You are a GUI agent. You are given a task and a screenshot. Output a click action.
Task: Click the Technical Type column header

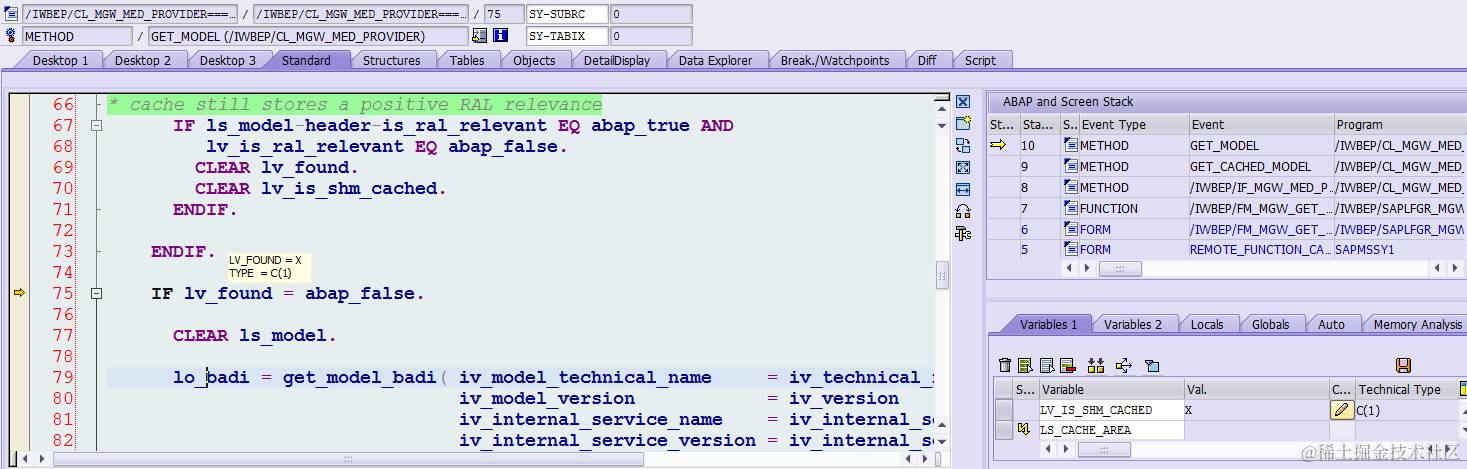(1406, 389)
